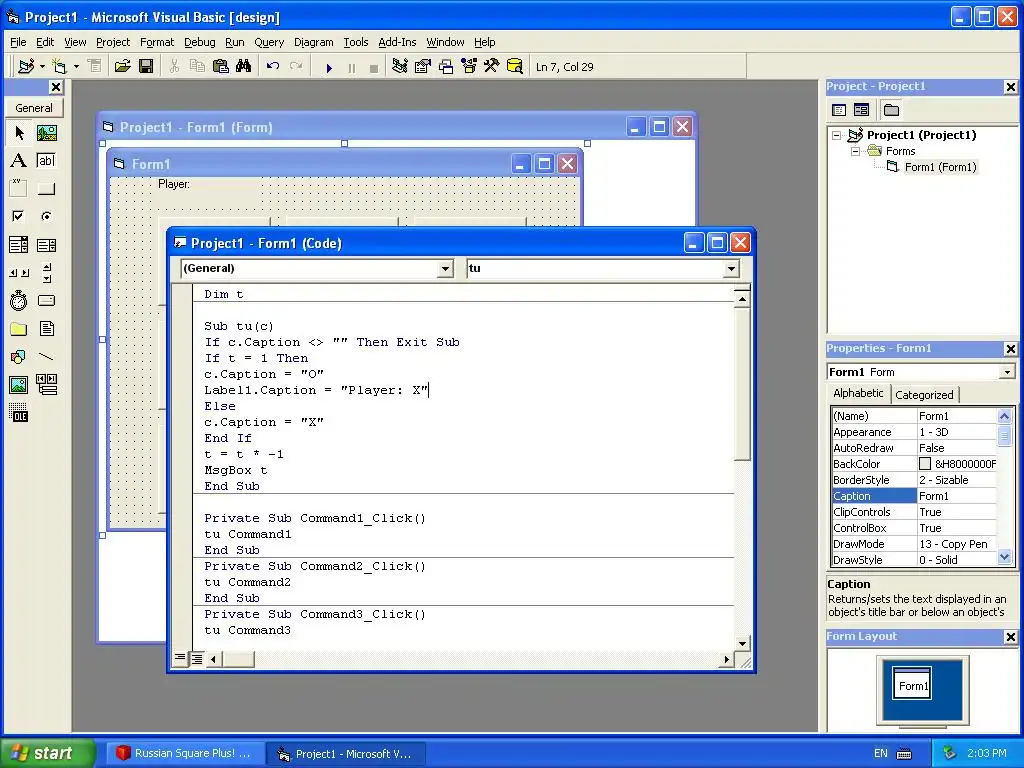Select the DirListBox folder control in toolbox
1024x768 pixels.
tap(19, 328)
